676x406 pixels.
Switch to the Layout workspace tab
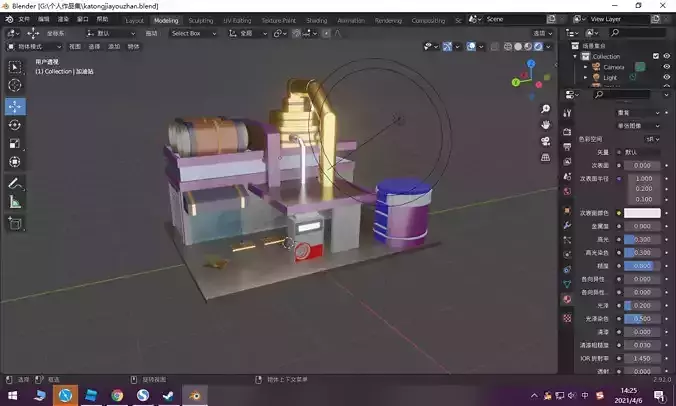point(134,20)
